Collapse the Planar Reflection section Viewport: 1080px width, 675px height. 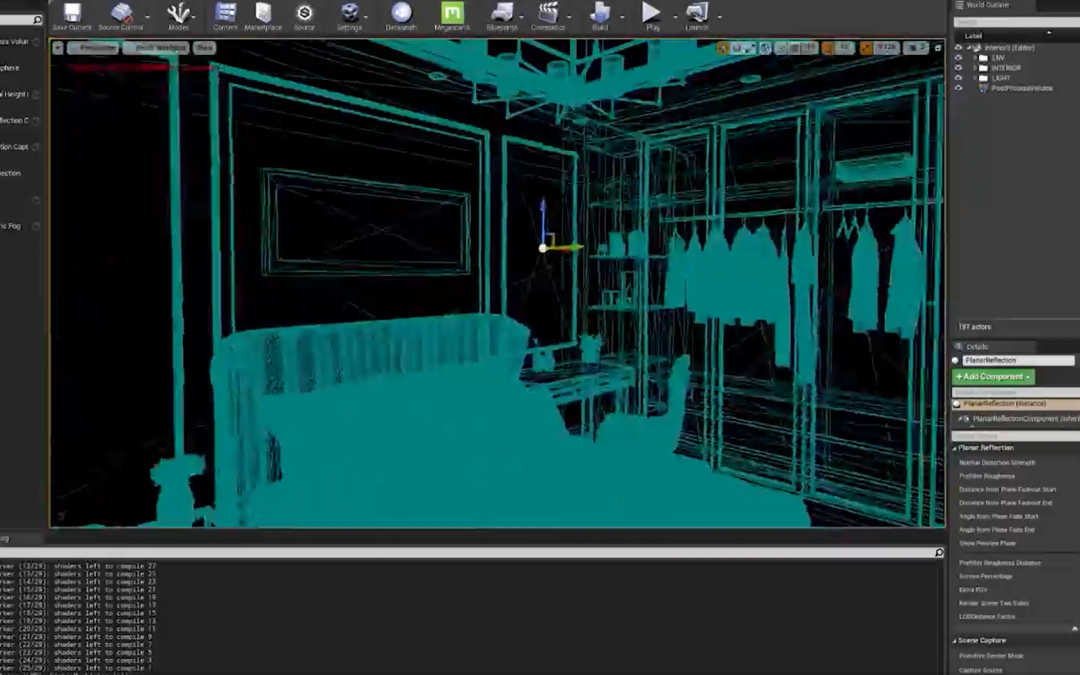tap(955, 448)
